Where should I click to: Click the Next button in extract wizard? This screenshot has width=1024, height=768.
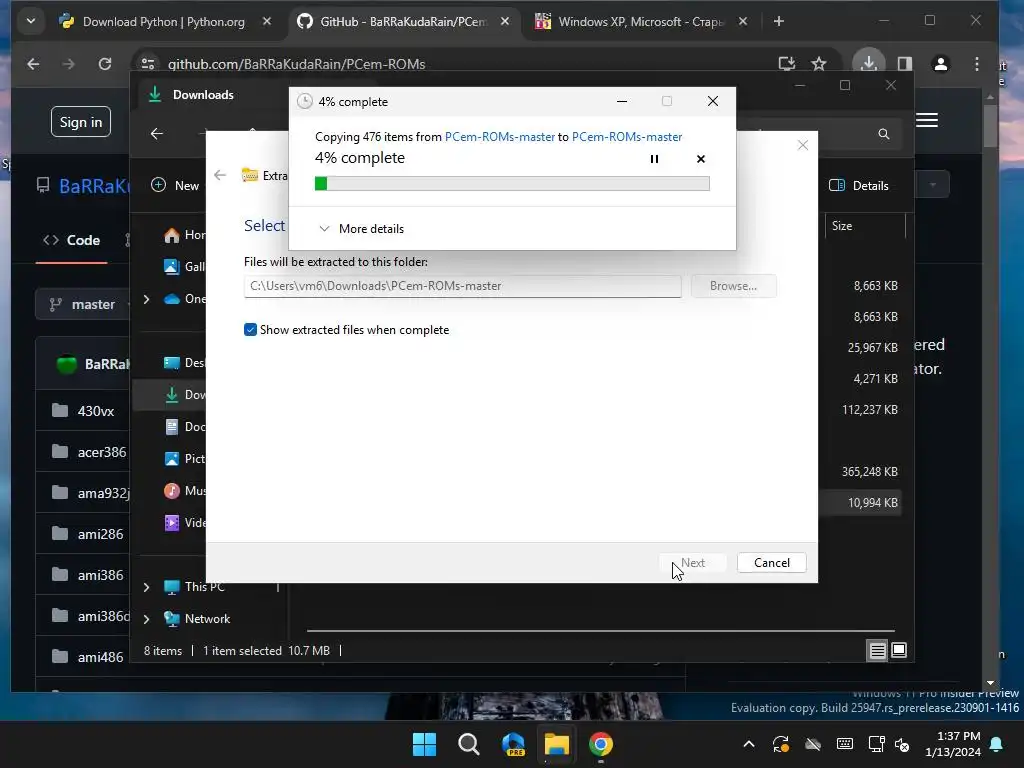(692, 563)
